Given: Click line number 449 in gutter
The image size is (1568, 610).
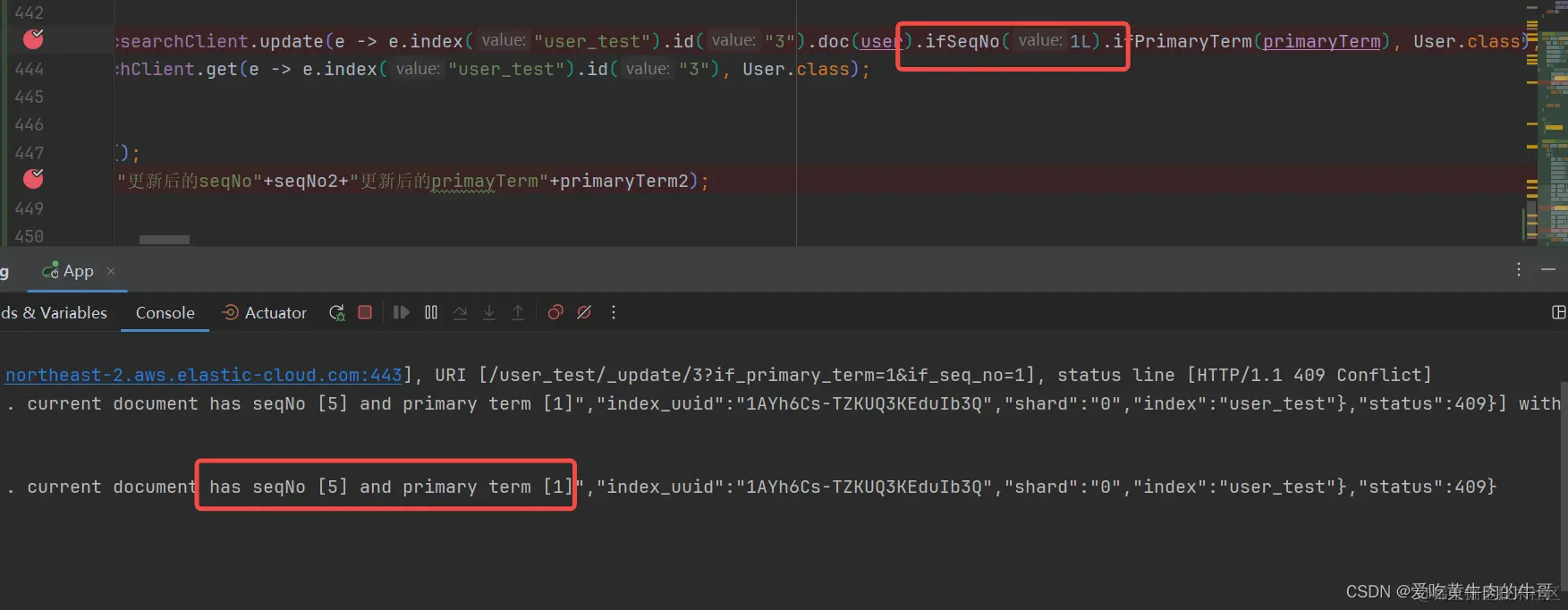Looking at the screenshot, I should point(29,208).
